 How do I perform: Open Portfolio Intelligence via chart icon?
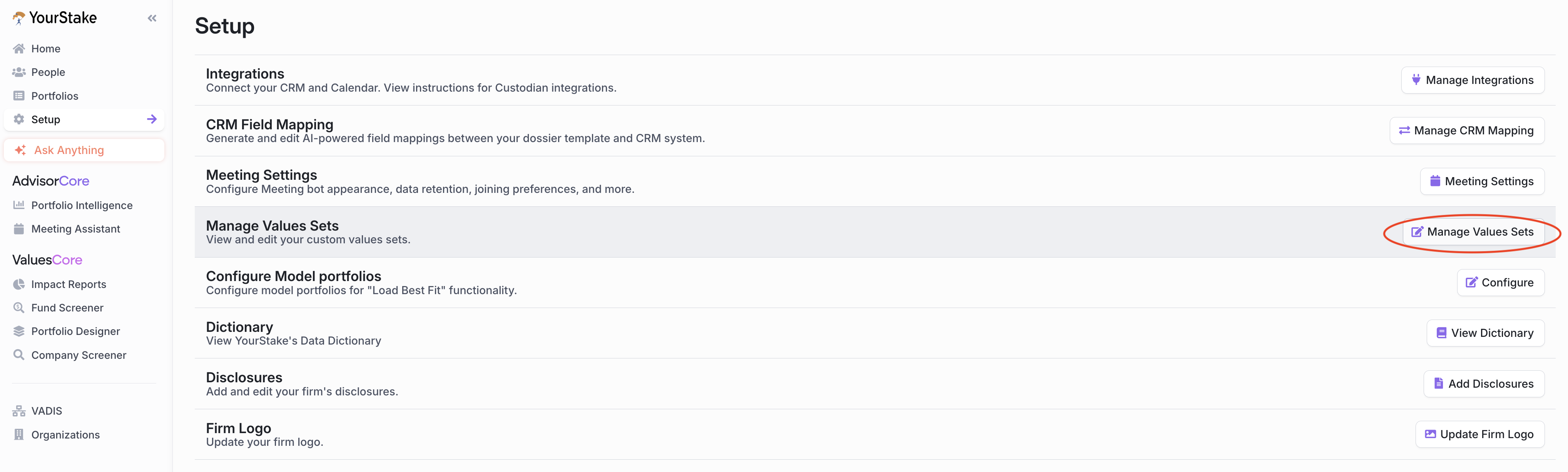tap(19, 205)
